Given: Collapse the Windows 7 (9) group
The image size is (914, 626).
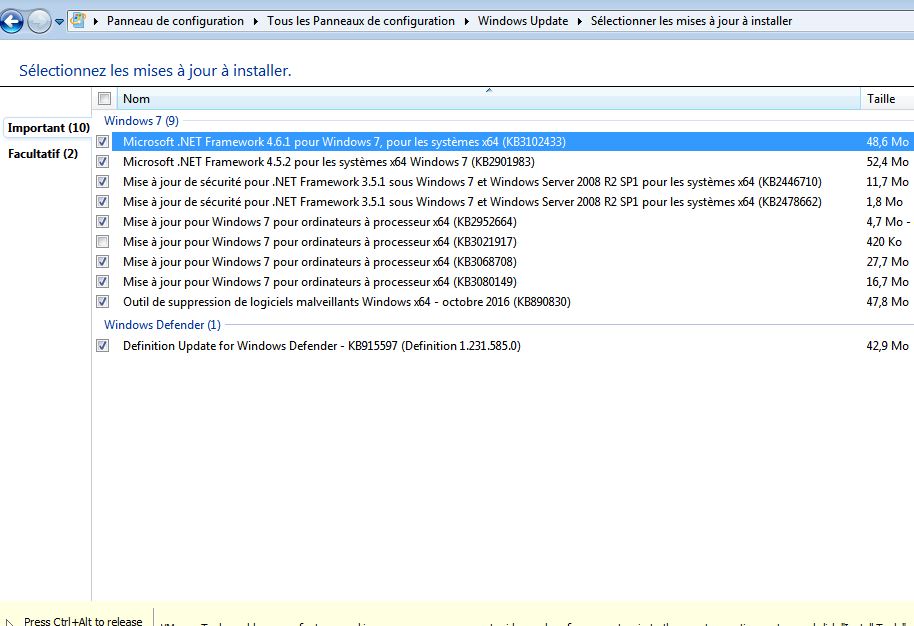Looking at the screenshot, I should pyautogui.click(x=141, y=121).
